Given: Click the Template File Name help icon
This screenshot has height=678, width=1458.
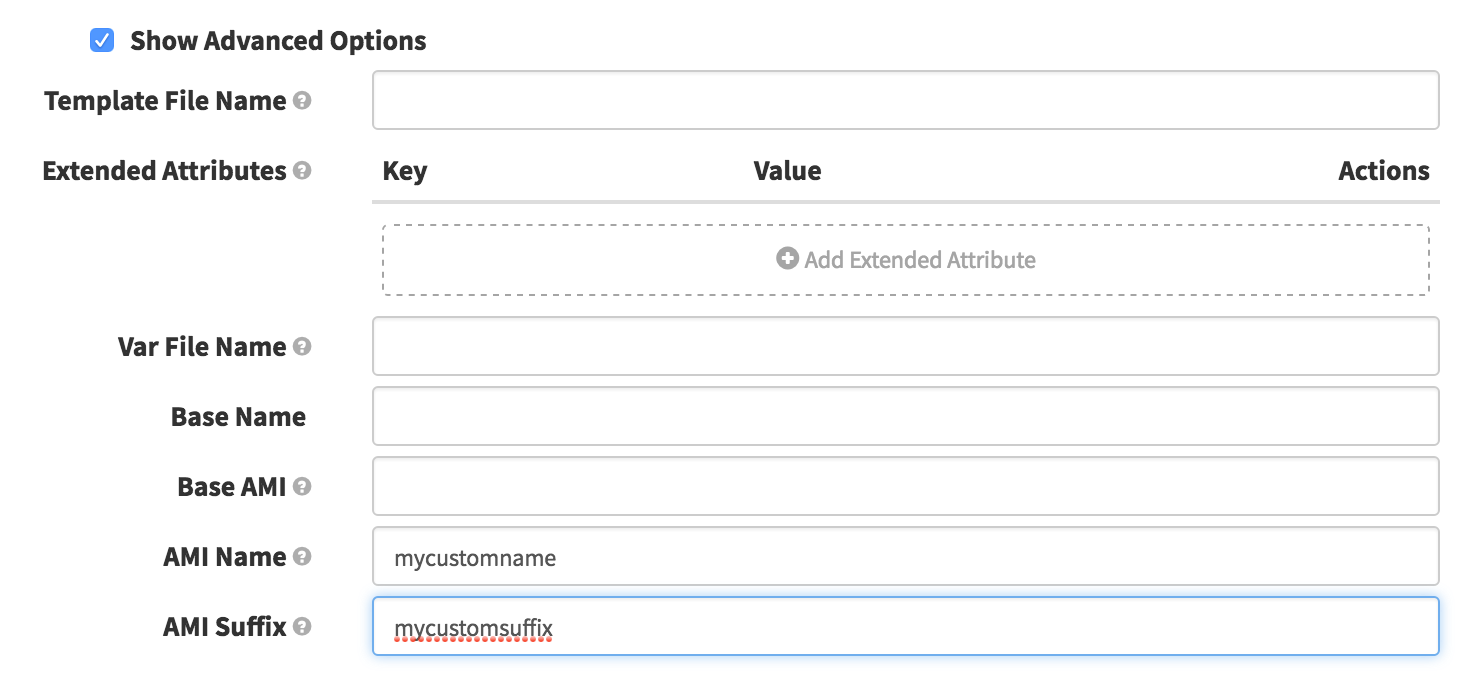Looking at the screenshot, I should click(x=302, y=101).
